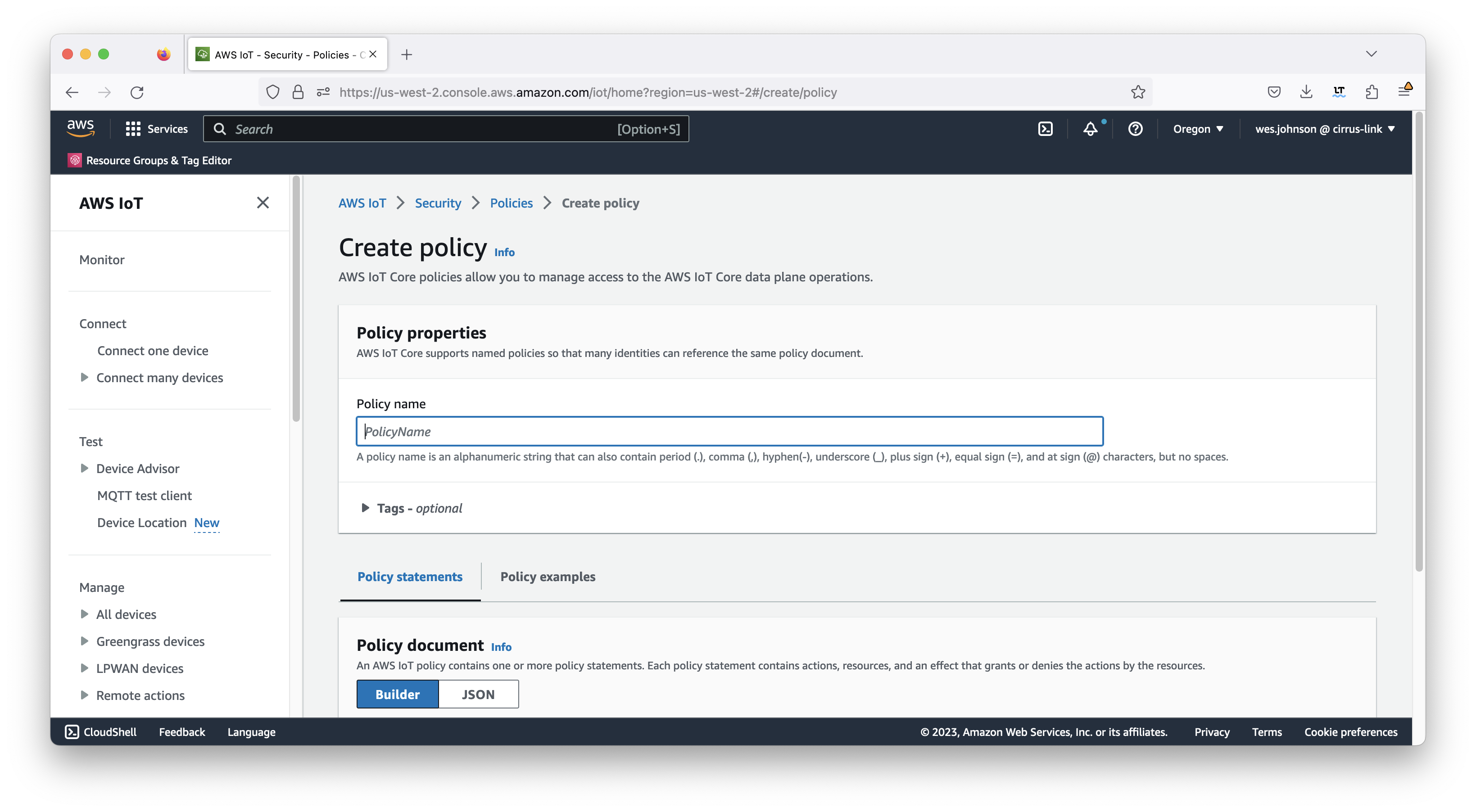The width and height of the screenshot is (1476, 812).
Task: Click the tracking protection shield icon
Action: (x=273, y=92)
